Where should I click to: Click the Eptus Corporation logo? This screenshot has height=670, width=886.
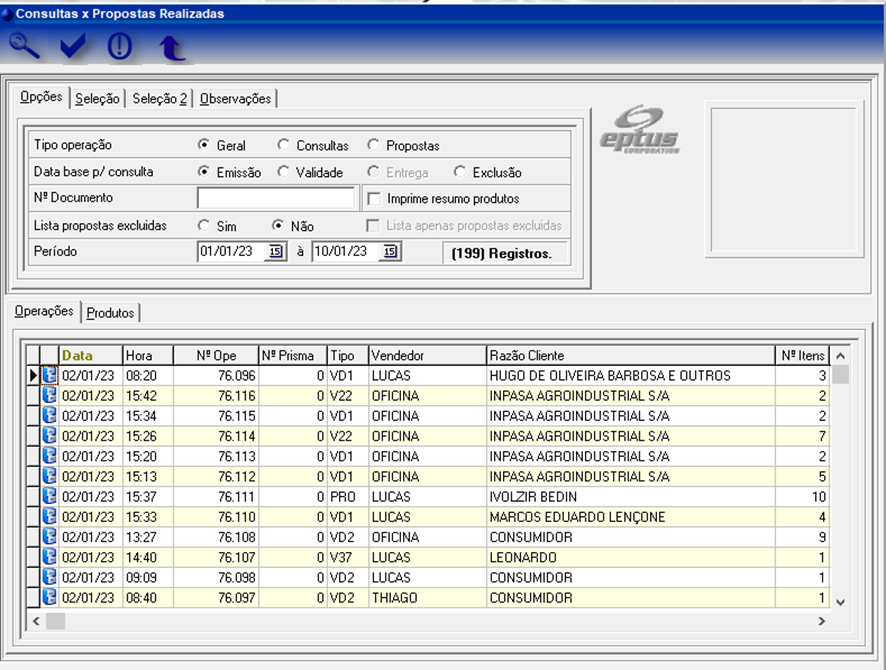click(639, 130)
